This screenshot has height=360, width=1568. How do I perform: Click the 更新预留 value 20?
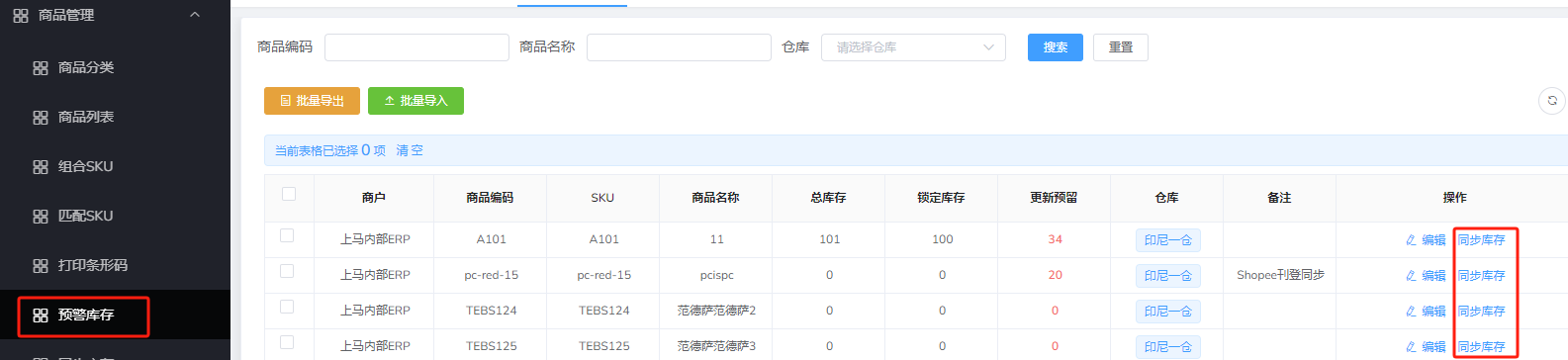point(1055,275)
